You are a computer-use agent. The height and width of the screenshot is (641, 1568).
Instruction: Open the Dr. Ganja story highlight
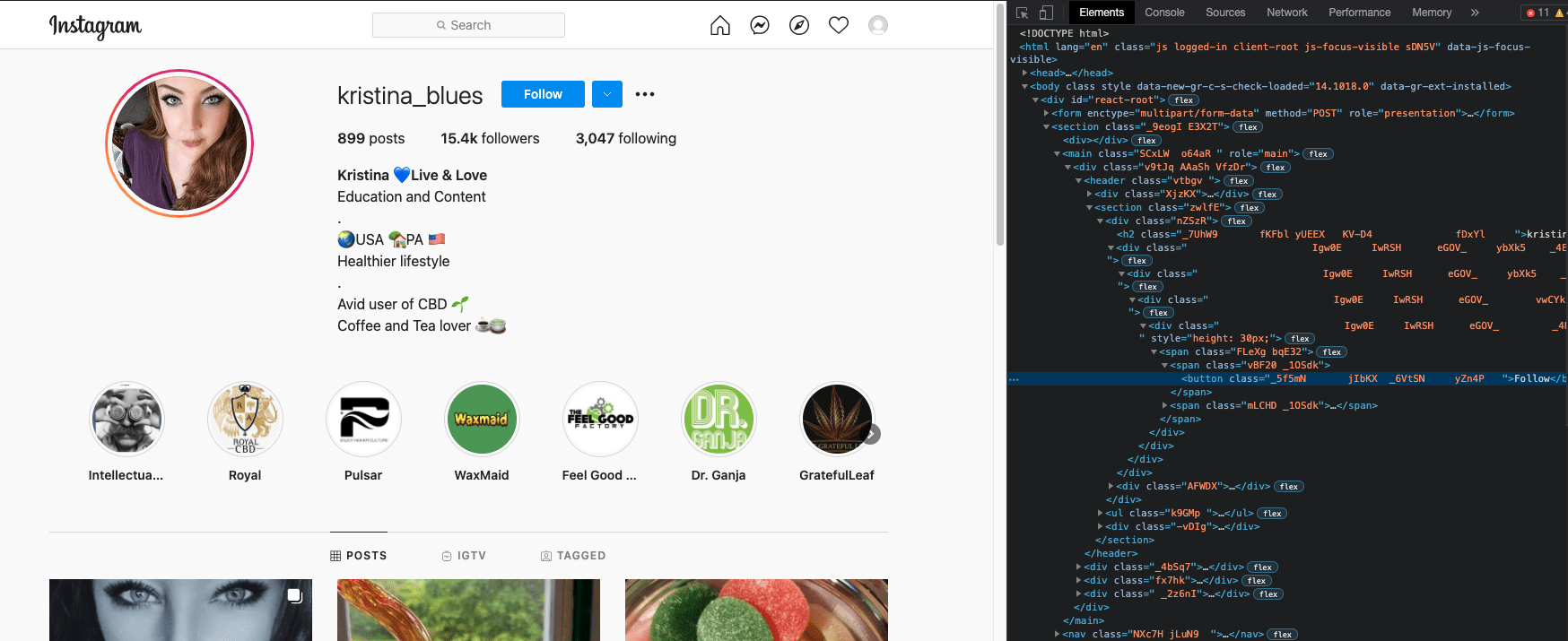(719, 419)
